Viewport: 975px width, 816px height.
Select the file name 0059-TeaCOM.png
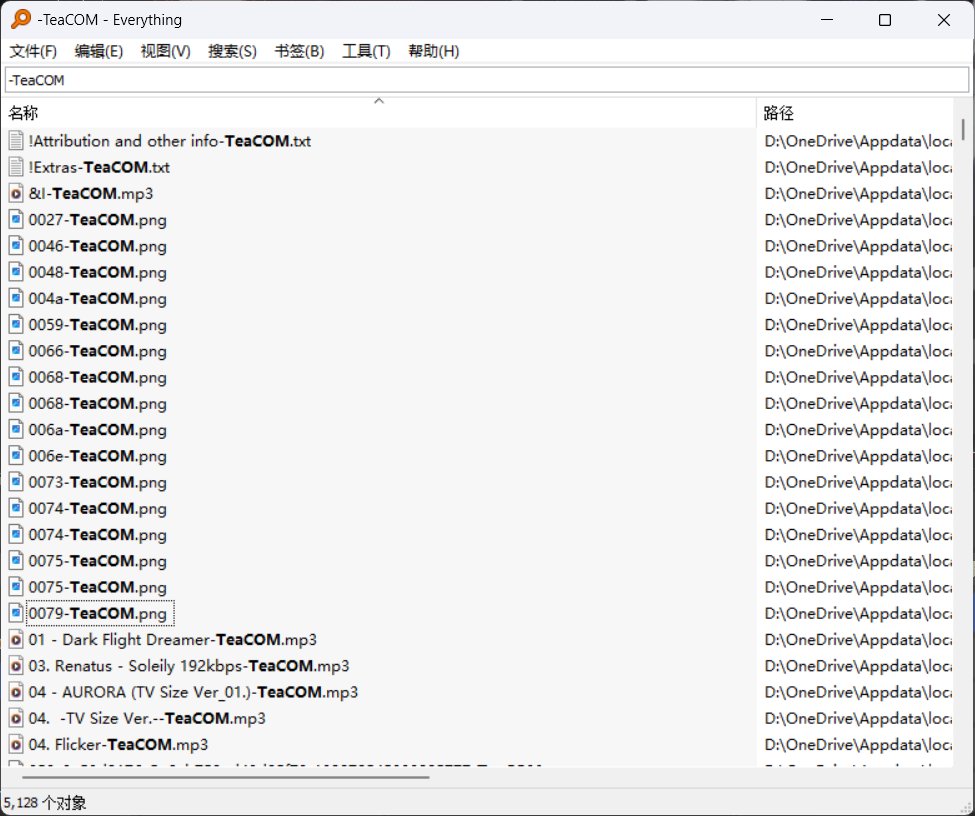point(98,325)
